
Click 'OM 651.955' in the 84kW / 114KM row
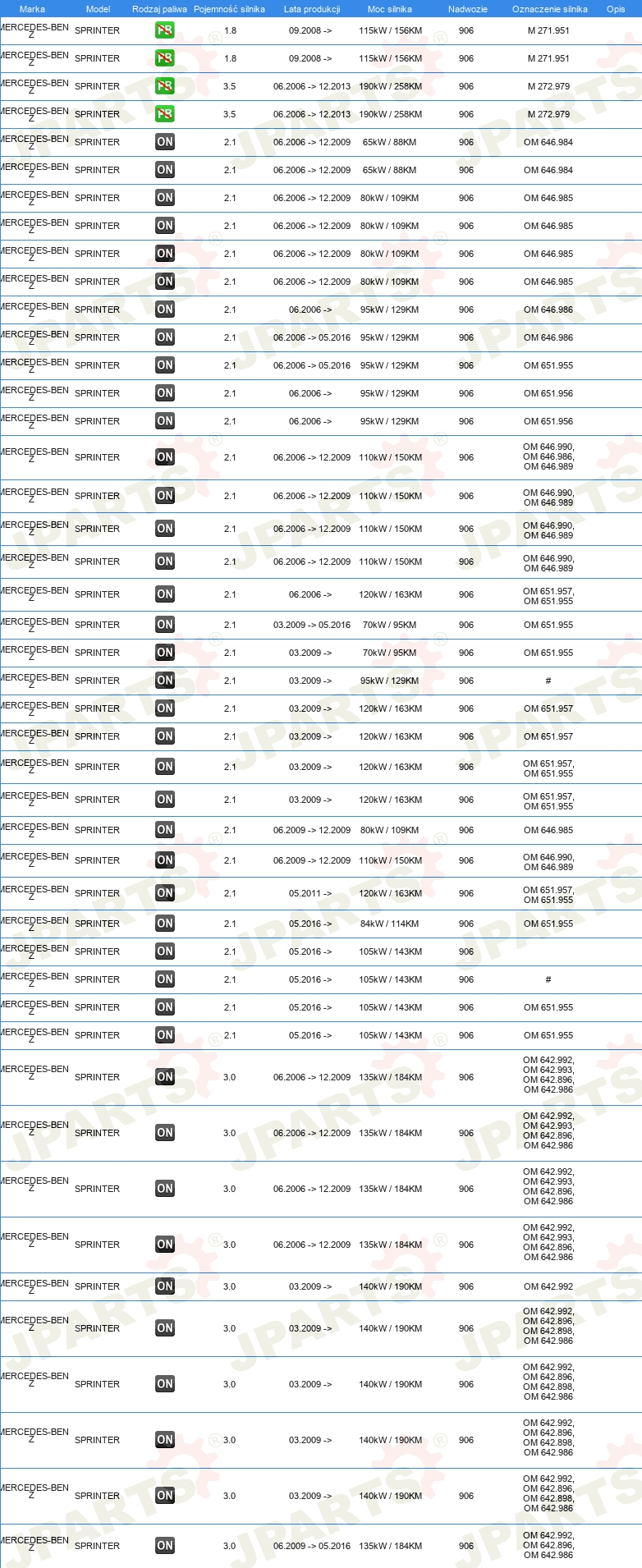548,924
